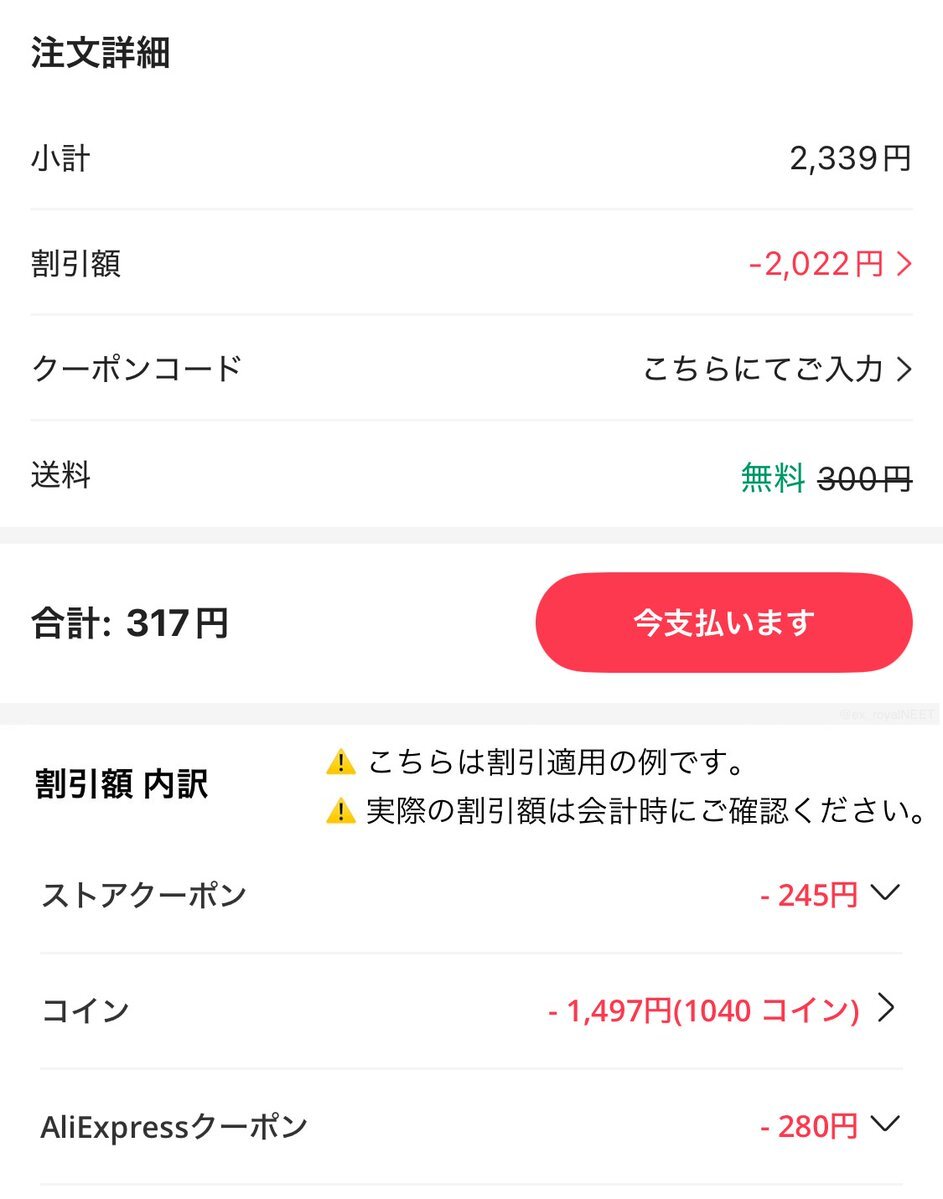Tap the -2,022円 discount amount
The width and height of the screenshot is (943, 1199).
[816, 265]
